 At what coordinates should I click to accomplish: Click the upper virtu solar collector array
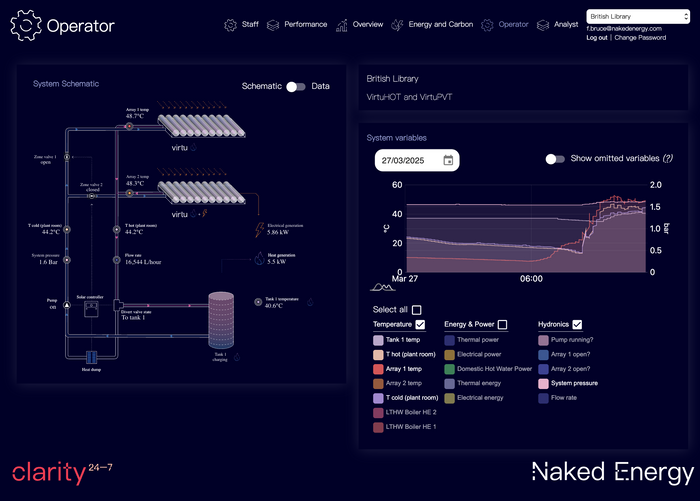(x=201, y=126)
